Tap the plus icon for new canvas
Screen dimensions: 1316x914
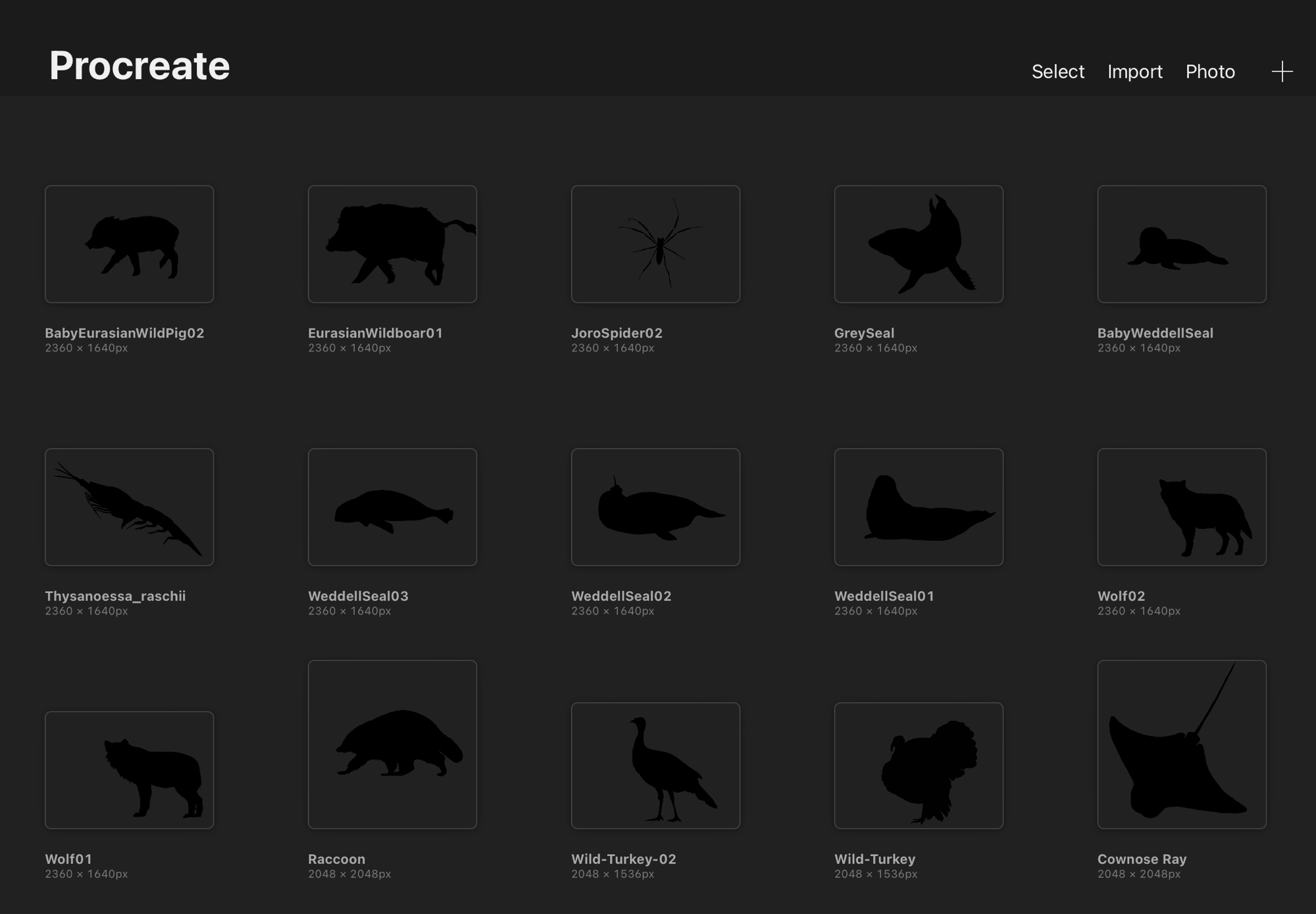tap(1281, 72)
